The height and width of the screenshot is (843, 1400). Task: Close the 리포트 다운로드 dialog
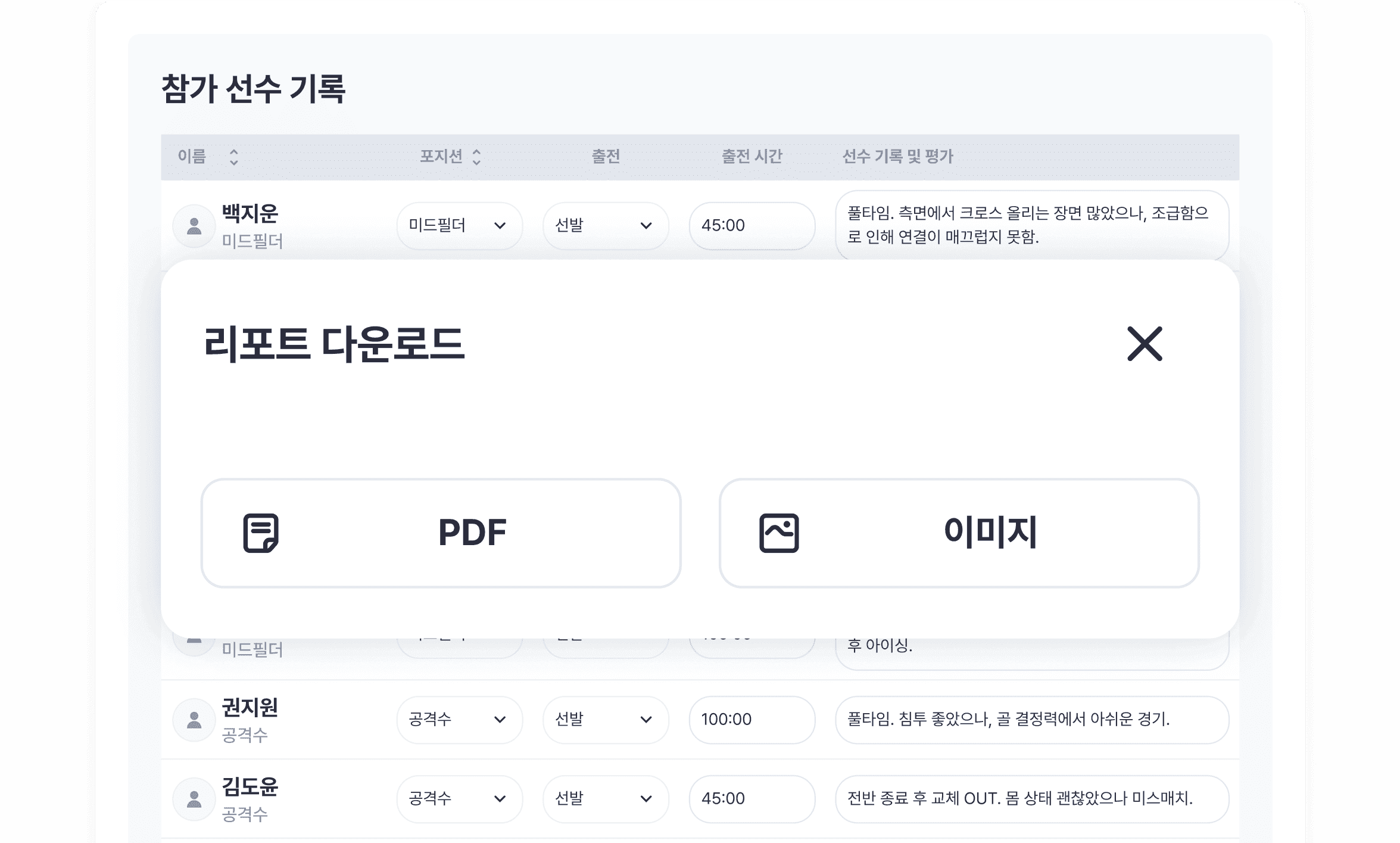click(1144, 344)
